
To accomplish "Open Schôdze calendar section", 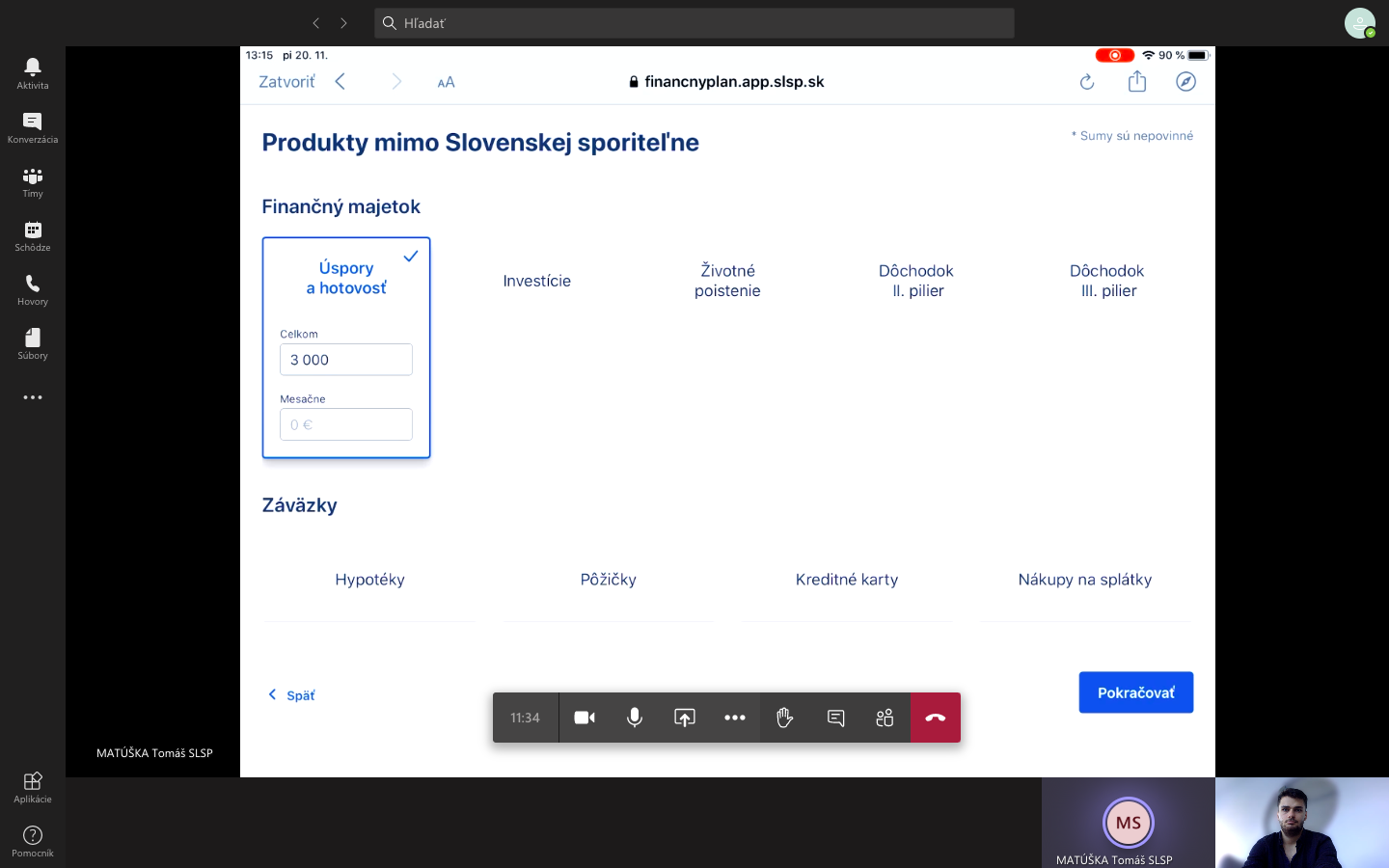I will (33, 235).
